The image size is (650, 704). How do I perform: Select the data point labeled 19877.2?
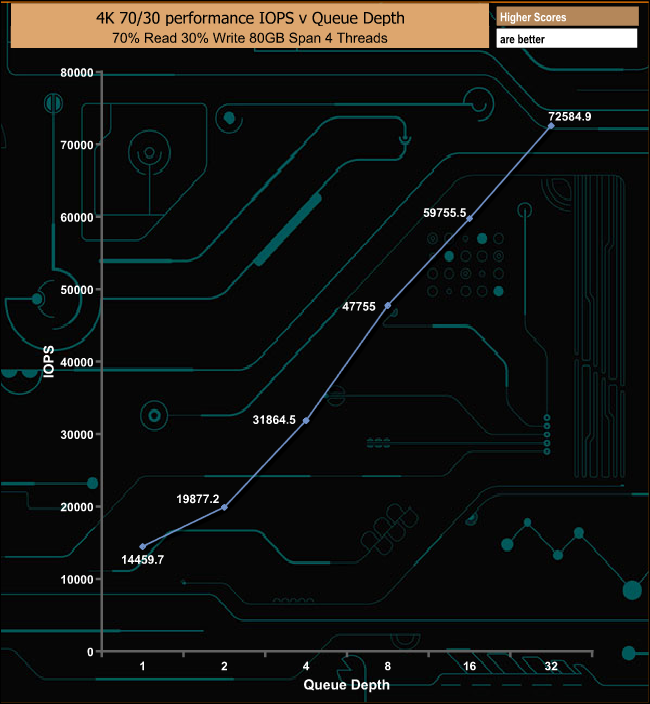[x=224, y=507]
